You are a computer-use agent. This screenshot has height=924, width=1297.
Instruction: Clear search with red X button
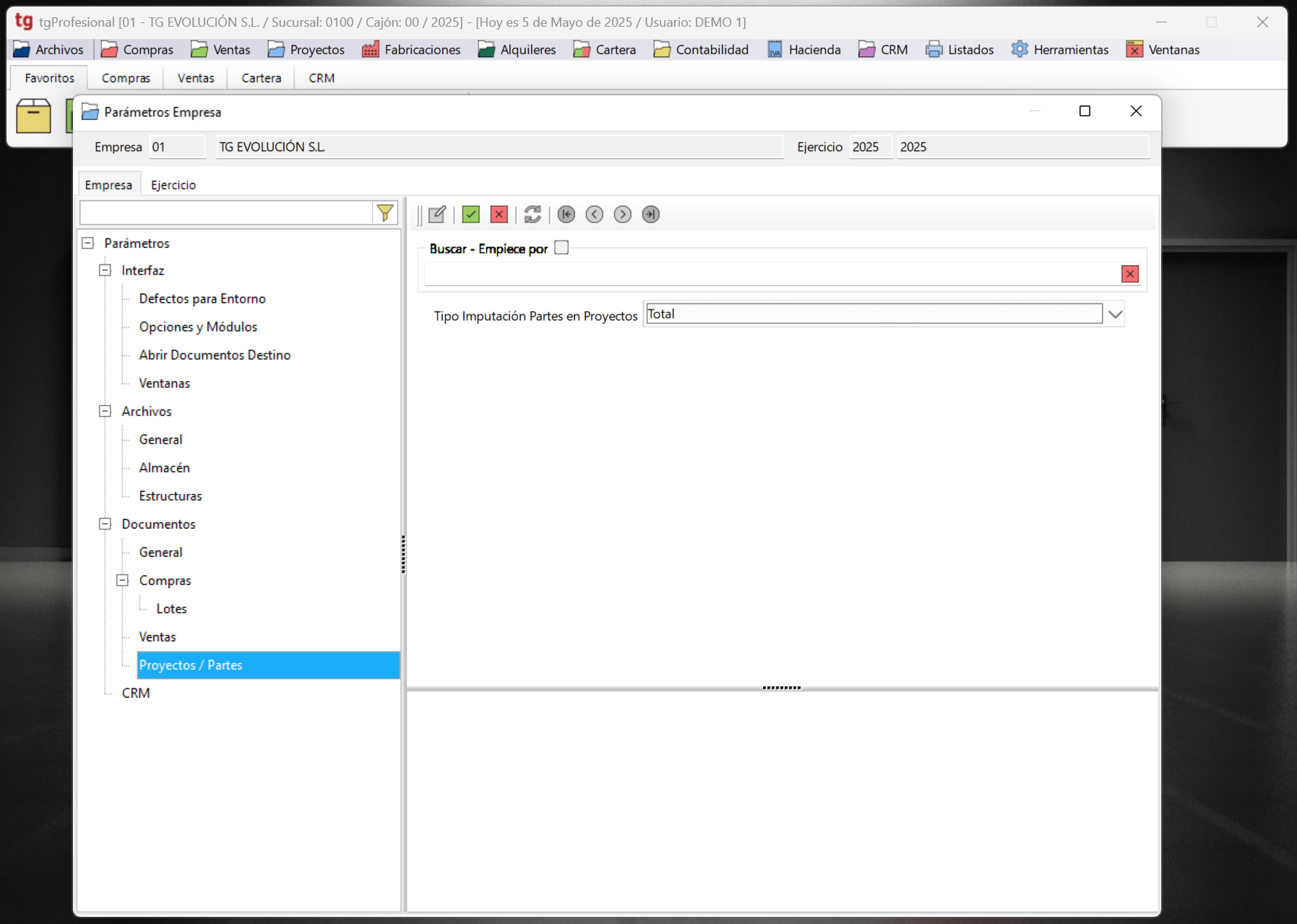pyautogui.click(x=1130, y=274)
